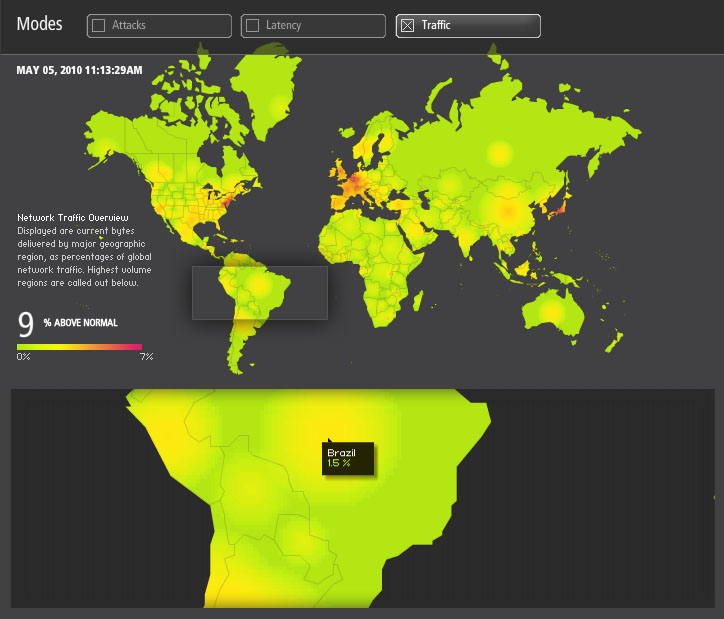Viewport: 724px width, 619px height.
Task: Click the large 9 traffic figure
Action: coord(26,324)
